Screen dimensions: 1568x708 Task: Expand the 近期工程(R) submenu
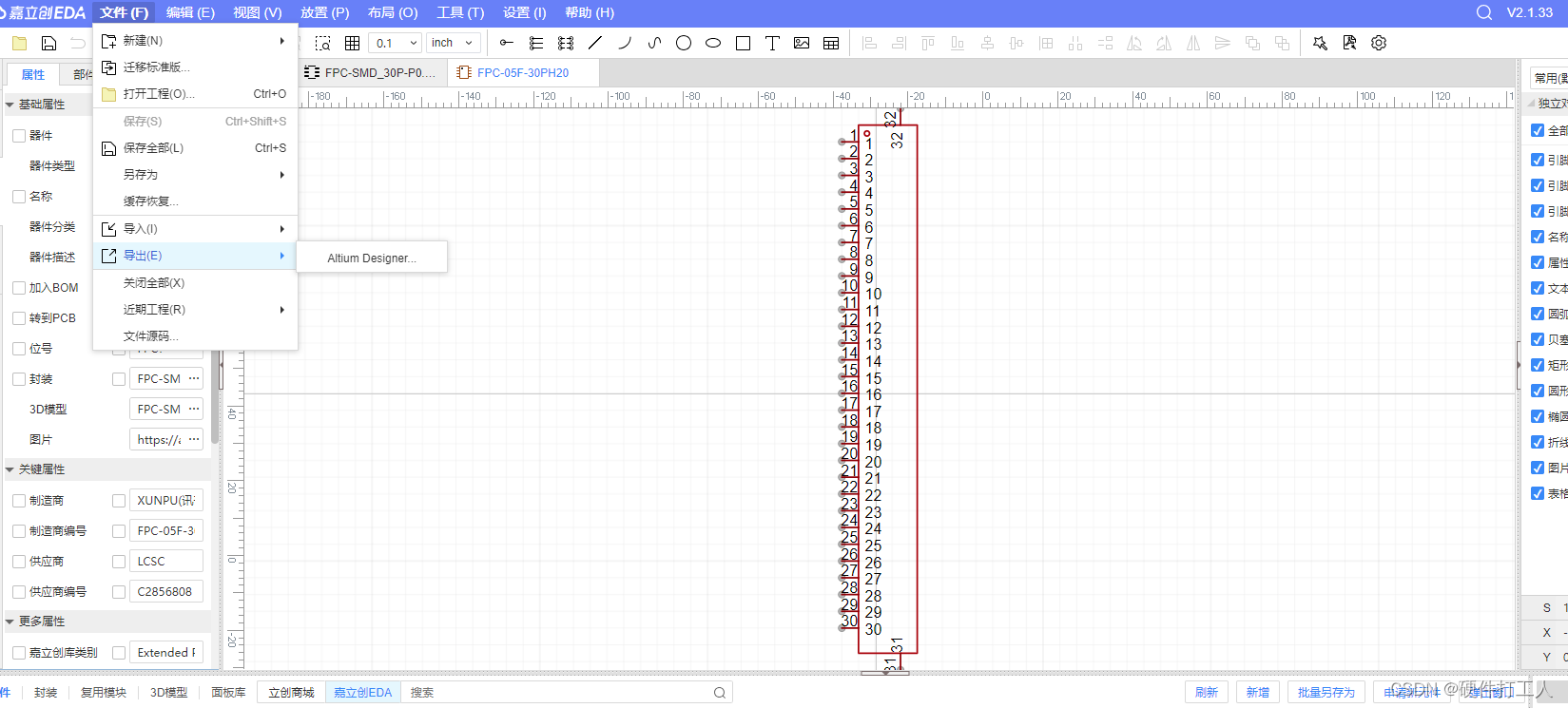click(x=195, y=310)
